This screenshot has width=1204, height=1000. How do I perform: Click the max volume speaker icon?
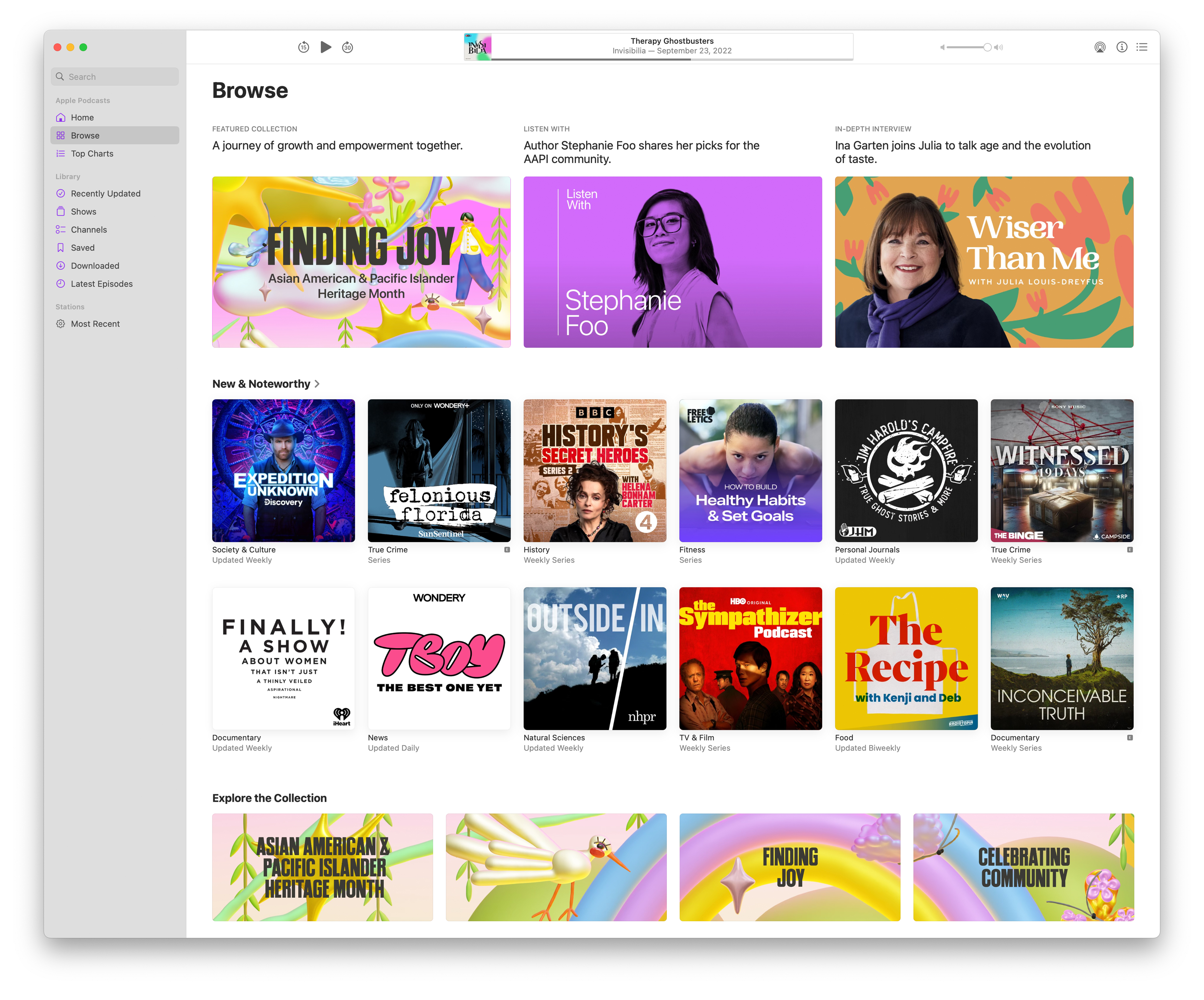coord(999,48)
